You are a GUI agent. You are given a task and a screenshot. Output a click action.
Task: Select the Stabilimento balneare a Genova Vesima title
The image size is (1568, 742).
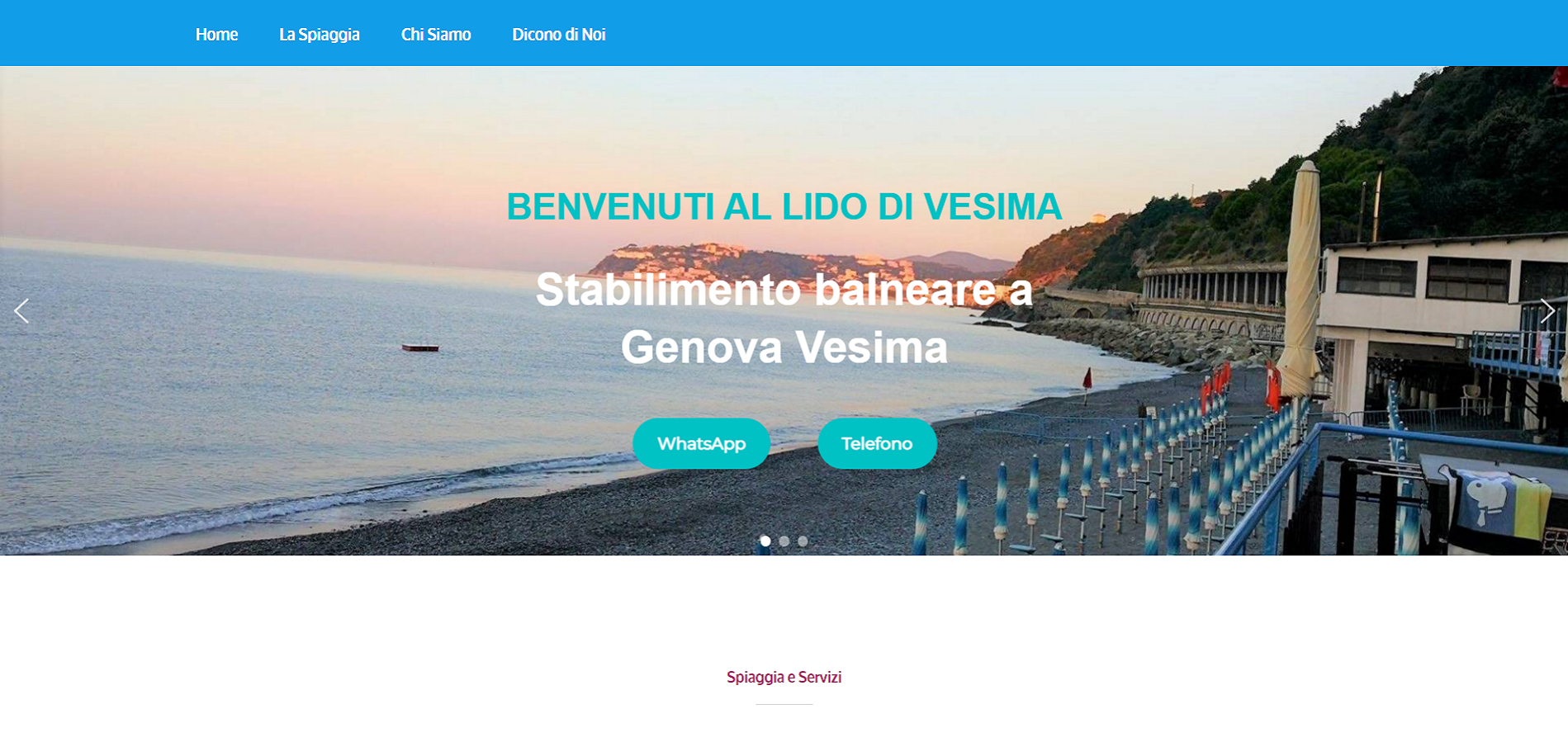click(784, 318)
